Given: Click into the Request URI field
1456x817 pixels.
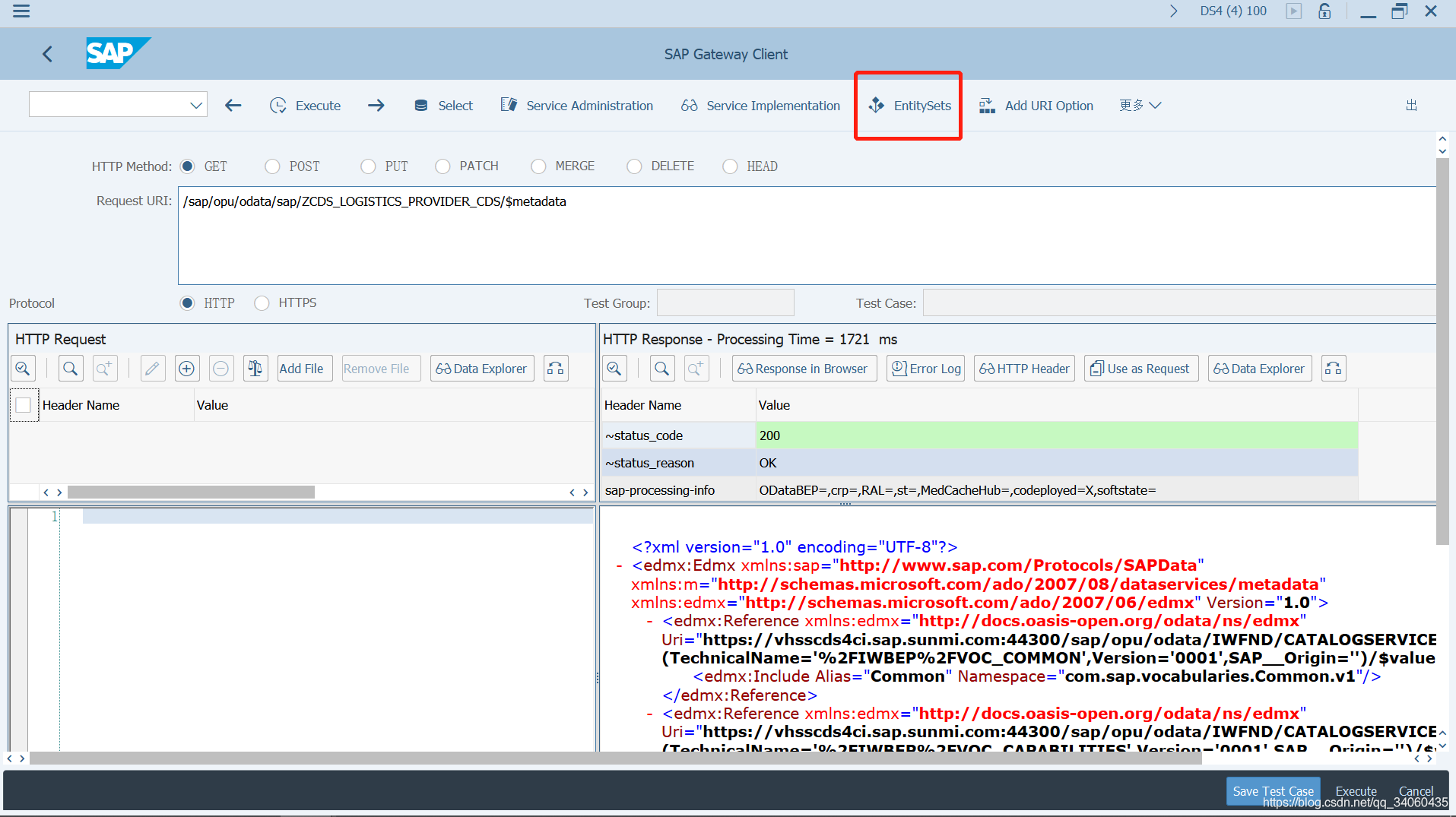Looking at the screenshot, I should coord(807,236).
